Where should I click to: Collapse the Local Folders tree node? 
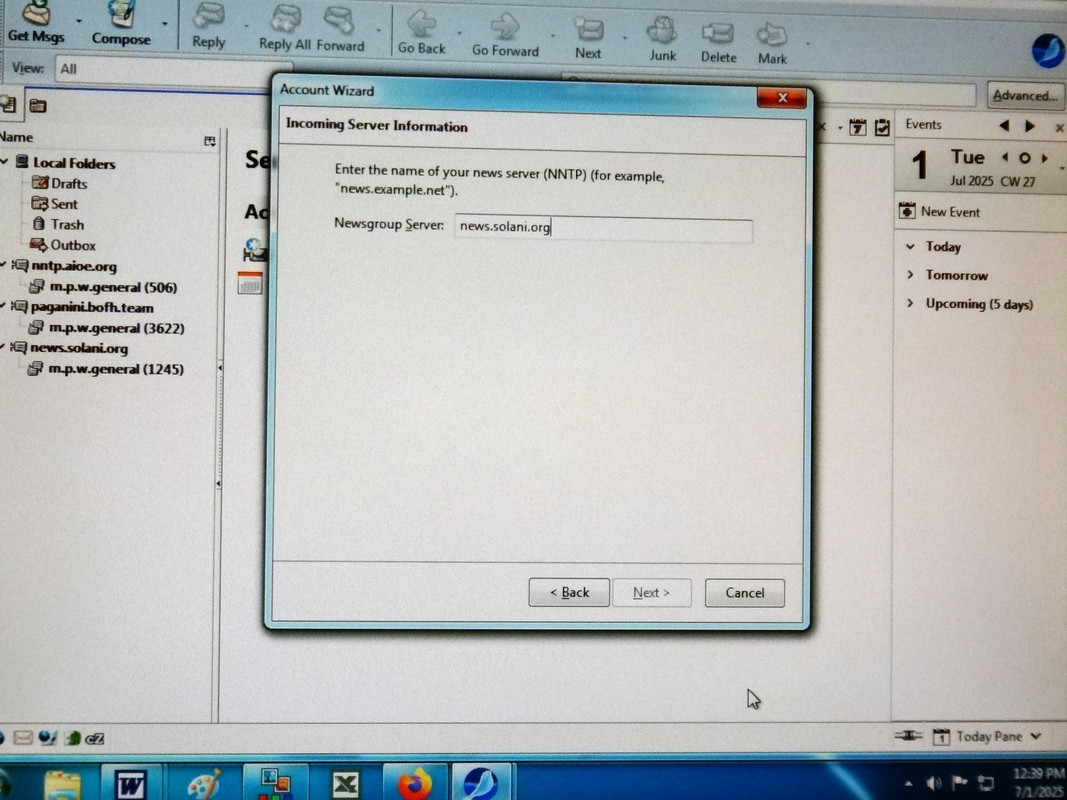[5, 162]
